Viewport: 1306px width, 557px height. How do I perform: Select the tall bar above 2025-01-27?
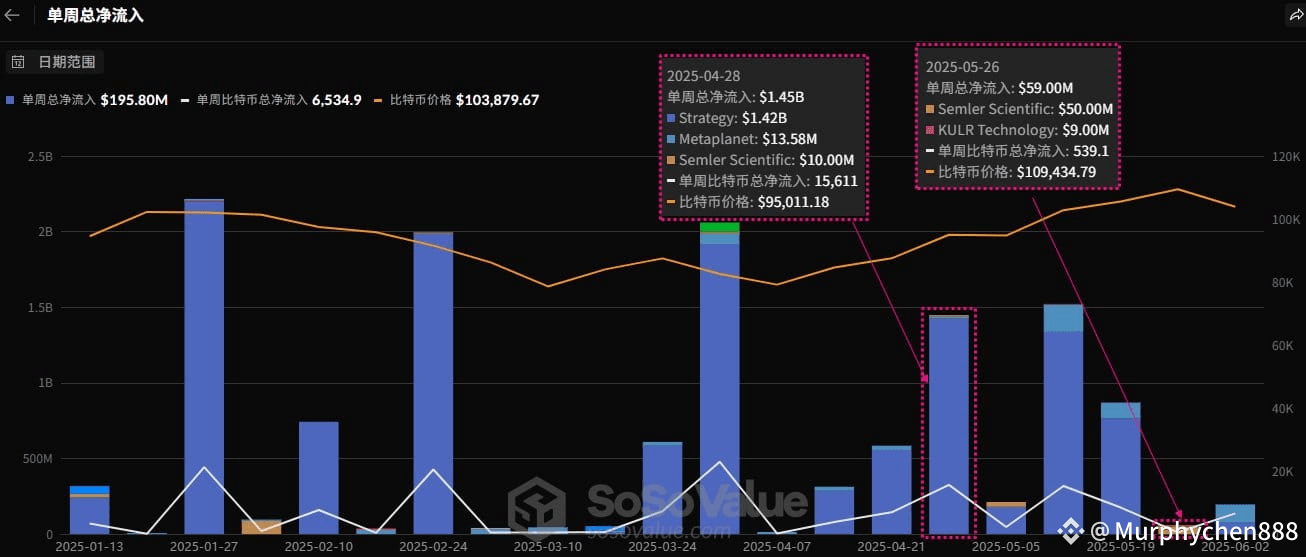point(204,367)
